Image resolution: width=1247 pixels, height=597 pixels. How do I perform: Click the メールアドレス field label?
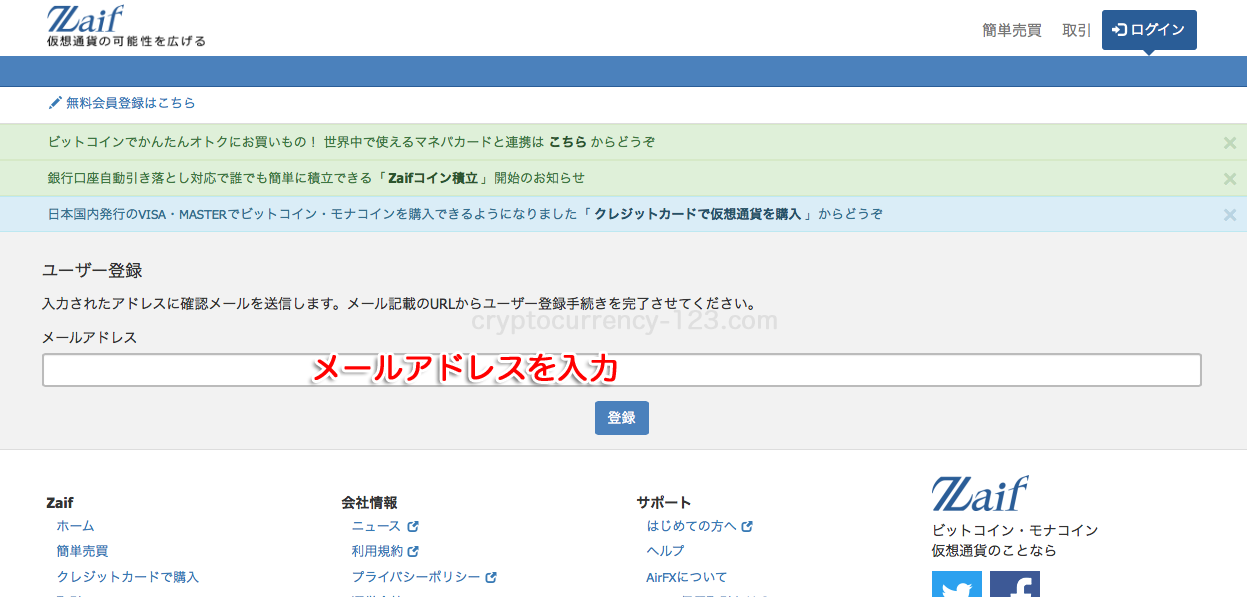coord(89,338)
